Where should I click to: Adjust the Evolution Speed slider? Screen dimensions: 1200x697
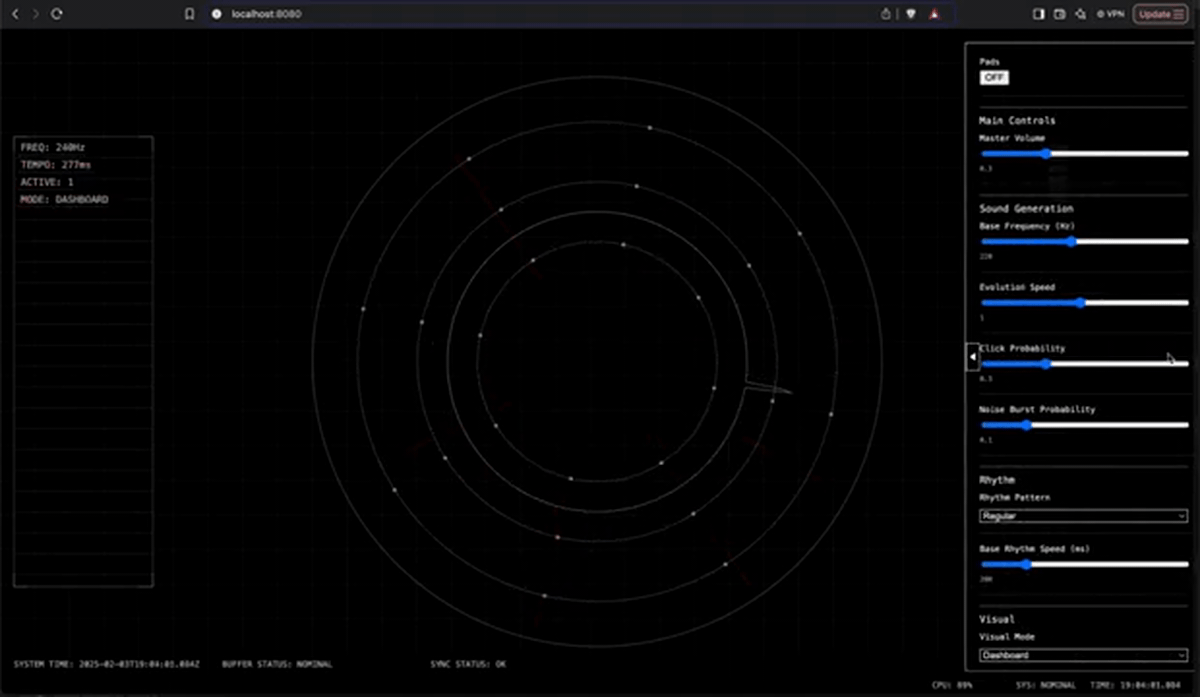pyautogui.click(x=1084, y=302)
